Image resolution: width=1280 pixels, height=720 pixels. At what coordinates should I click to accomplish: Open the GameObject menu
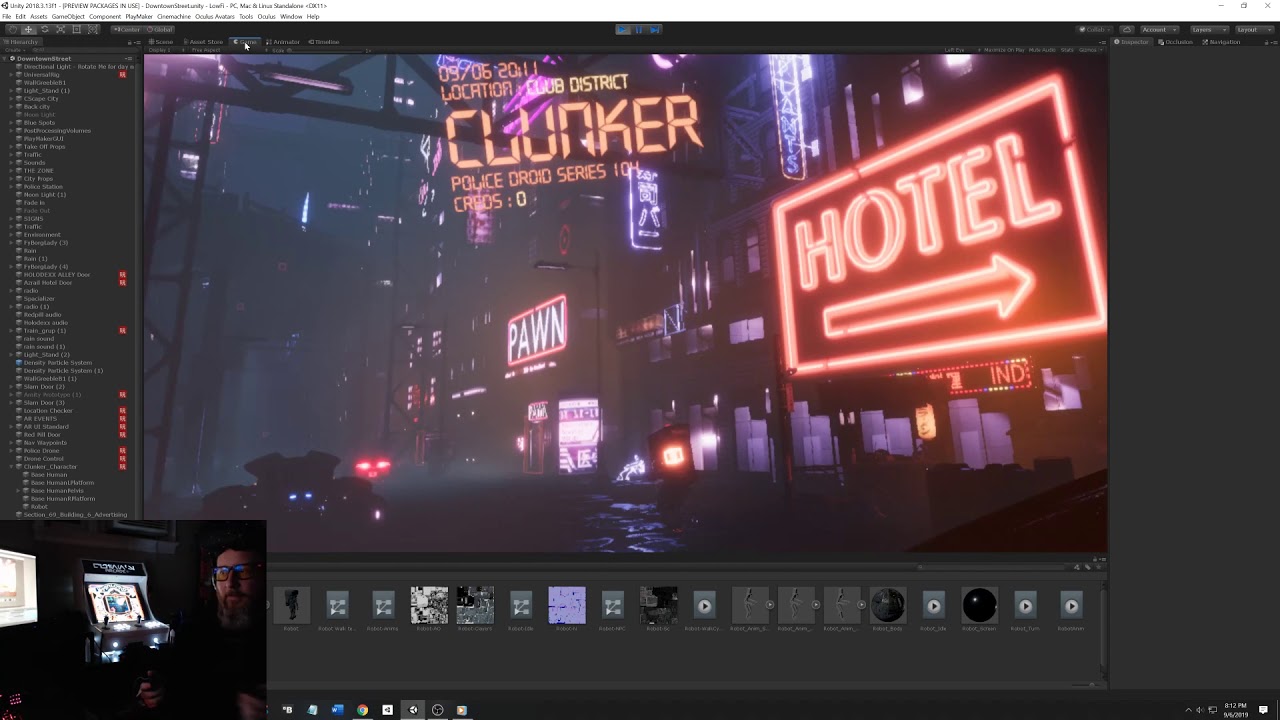click(68, 17)
